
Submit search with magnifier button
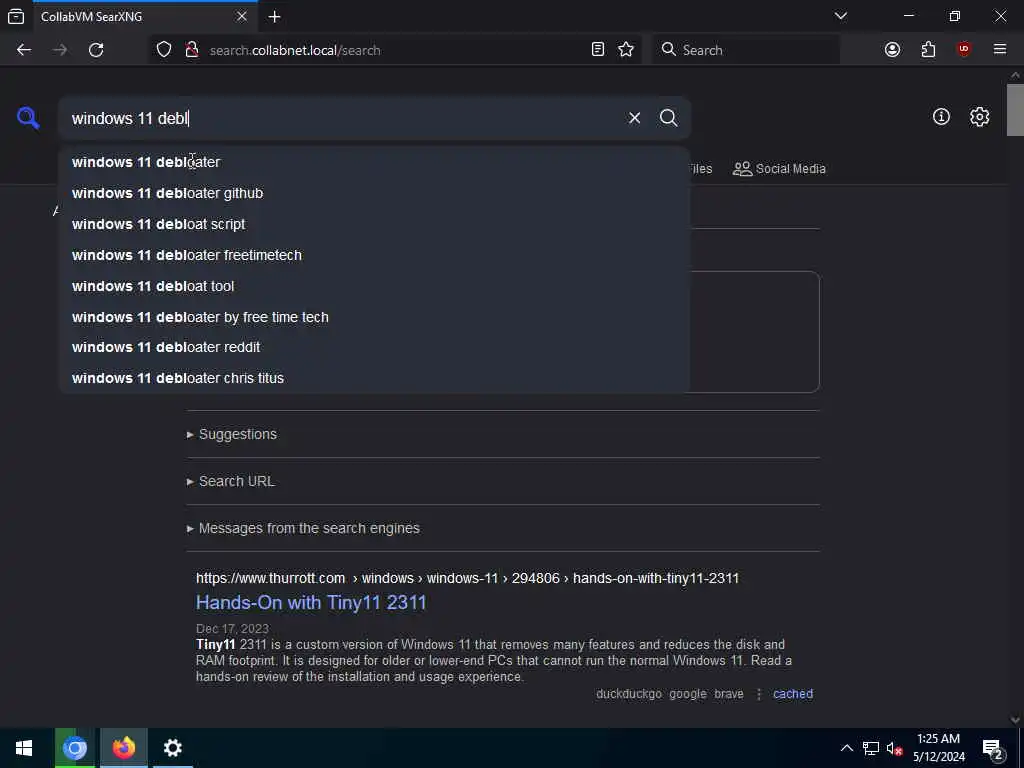(x=668, y=118)
